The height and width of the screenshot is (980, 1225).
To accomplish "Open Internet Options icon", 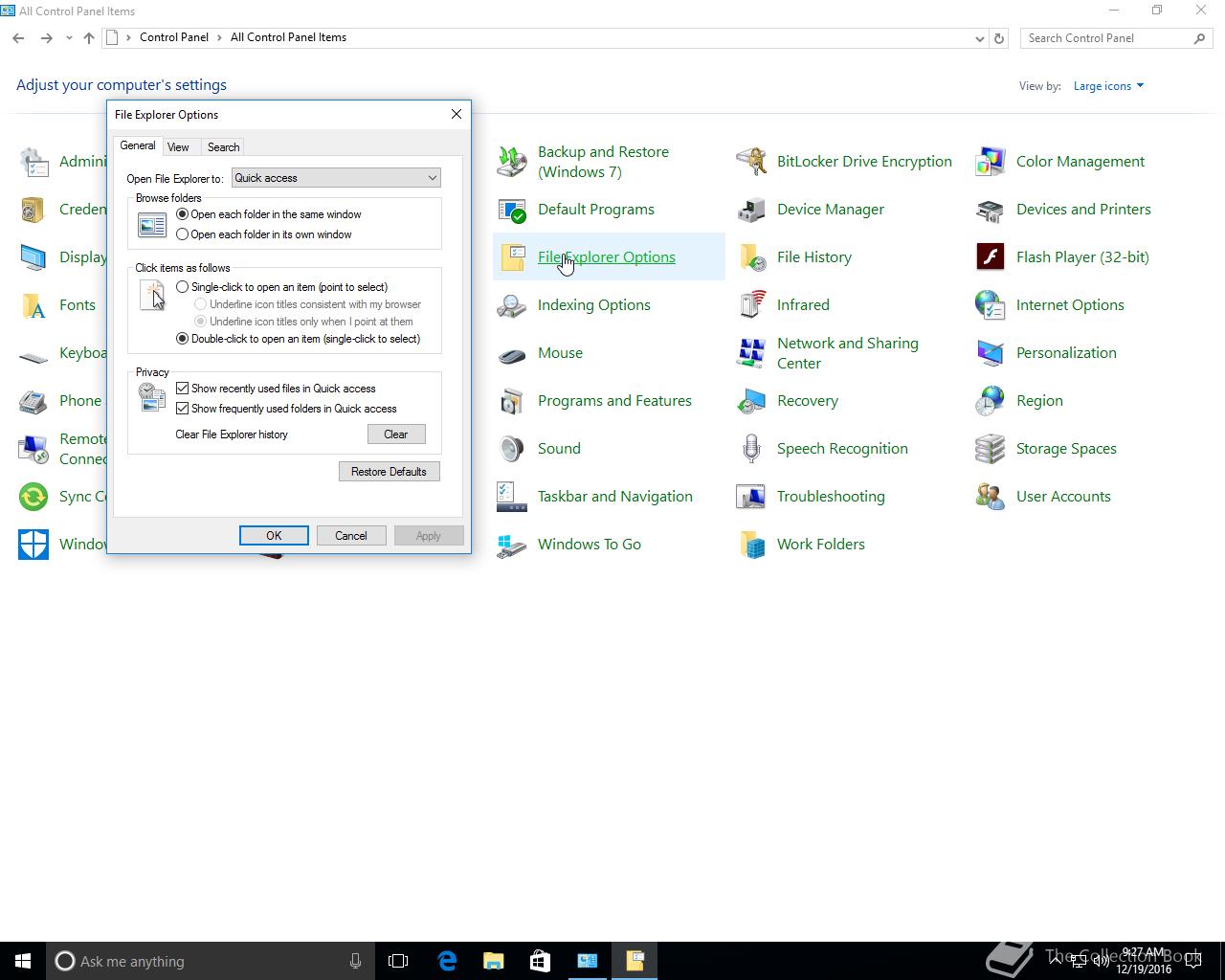I will [x=991, y=305].
